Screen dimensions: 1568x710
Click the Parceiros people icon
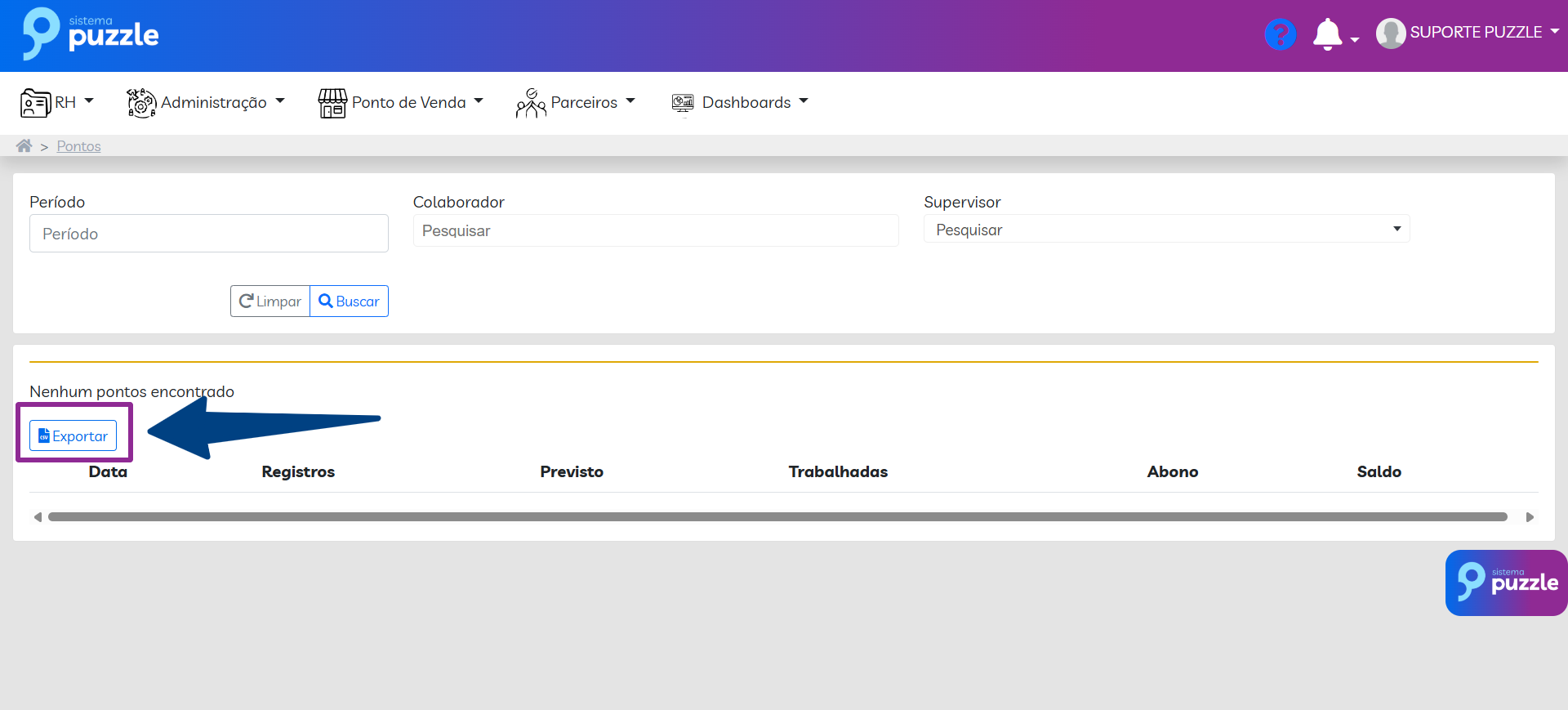pos(531,103)
